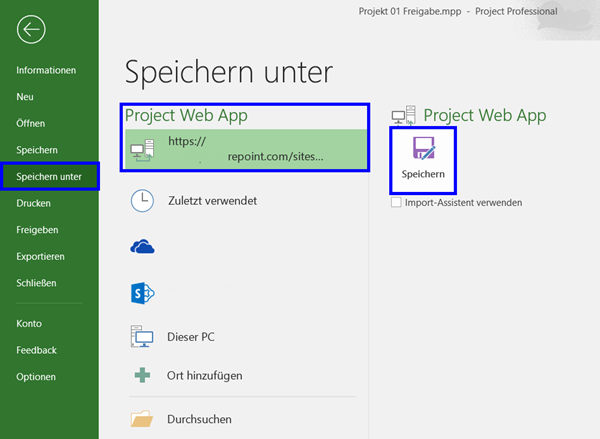Open Freigeben sharing options

point(37,230)
